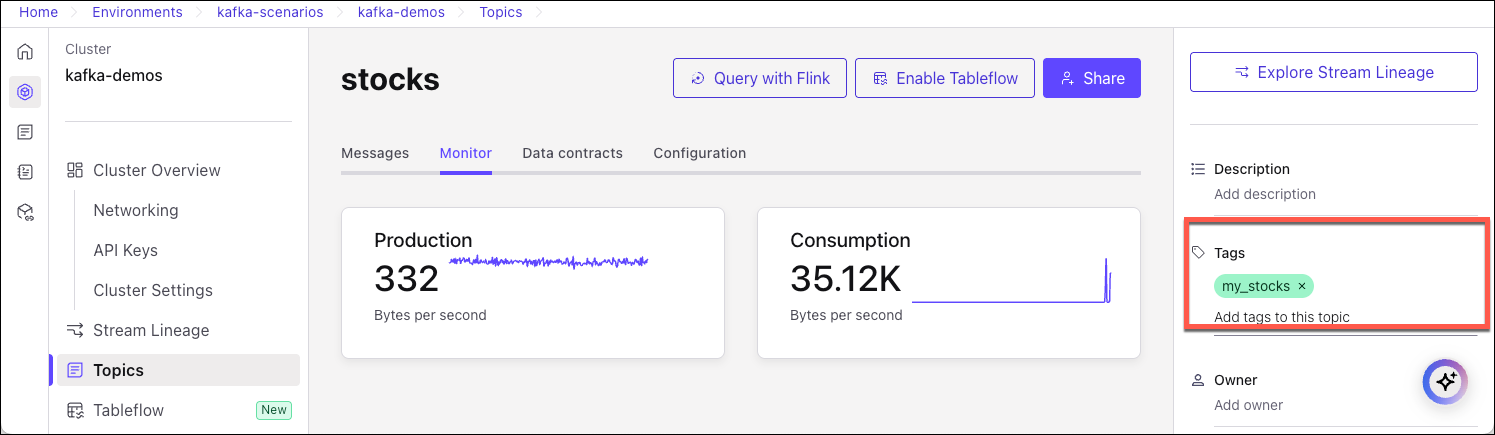Click the purple Share button
The image size is (1495, 435).
point(1092,78)
